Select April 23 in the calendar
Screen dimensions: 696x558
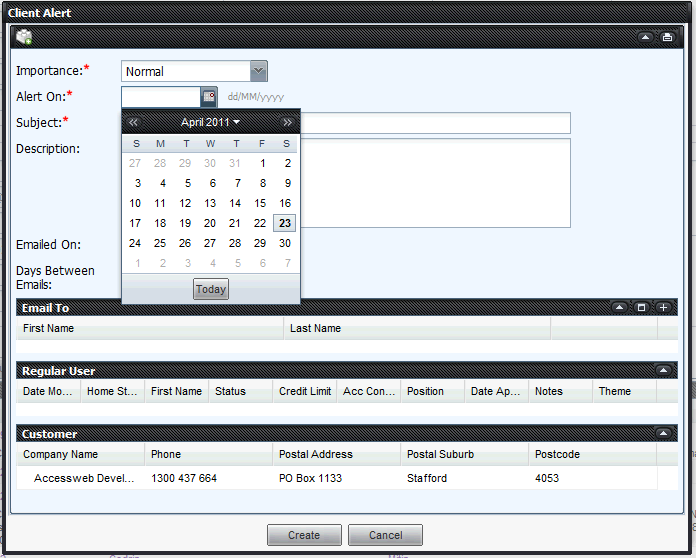(x=285, y=223)
